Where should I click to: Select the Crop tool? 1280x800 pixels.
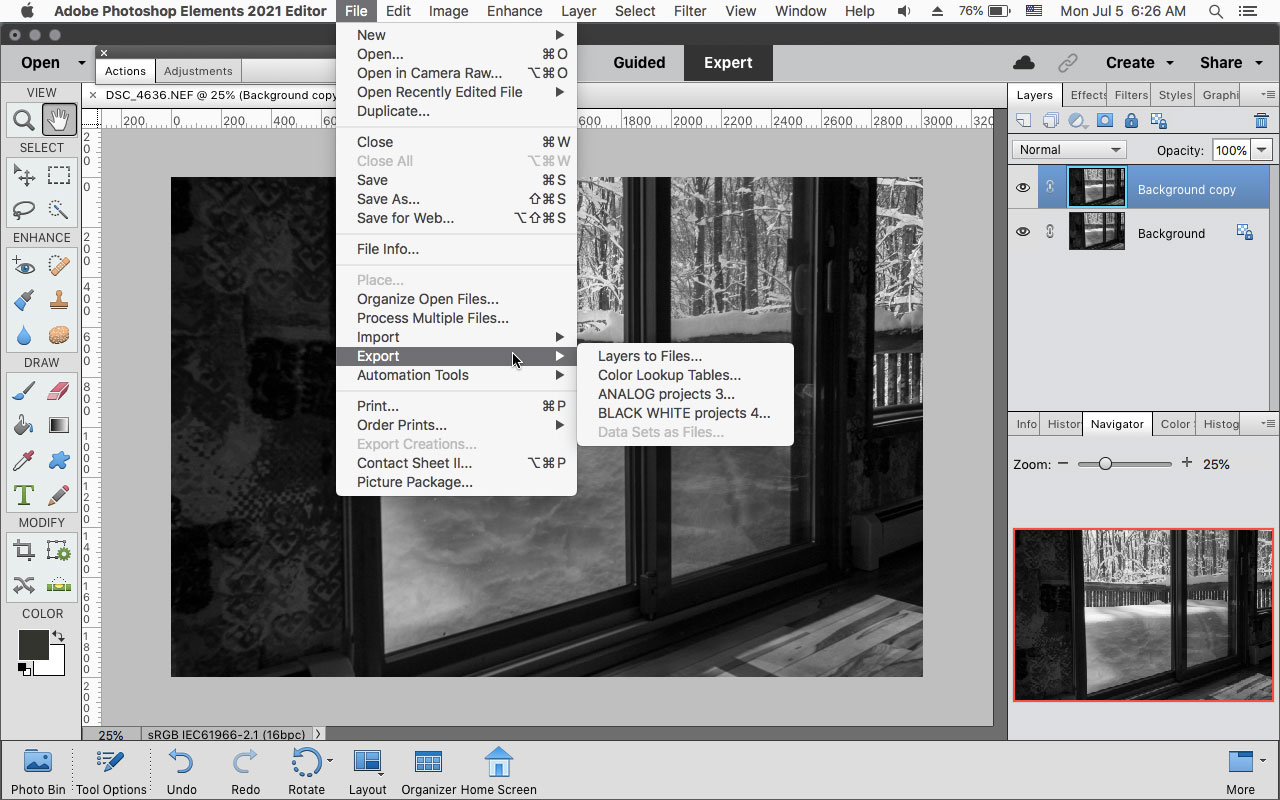point(25,551)
